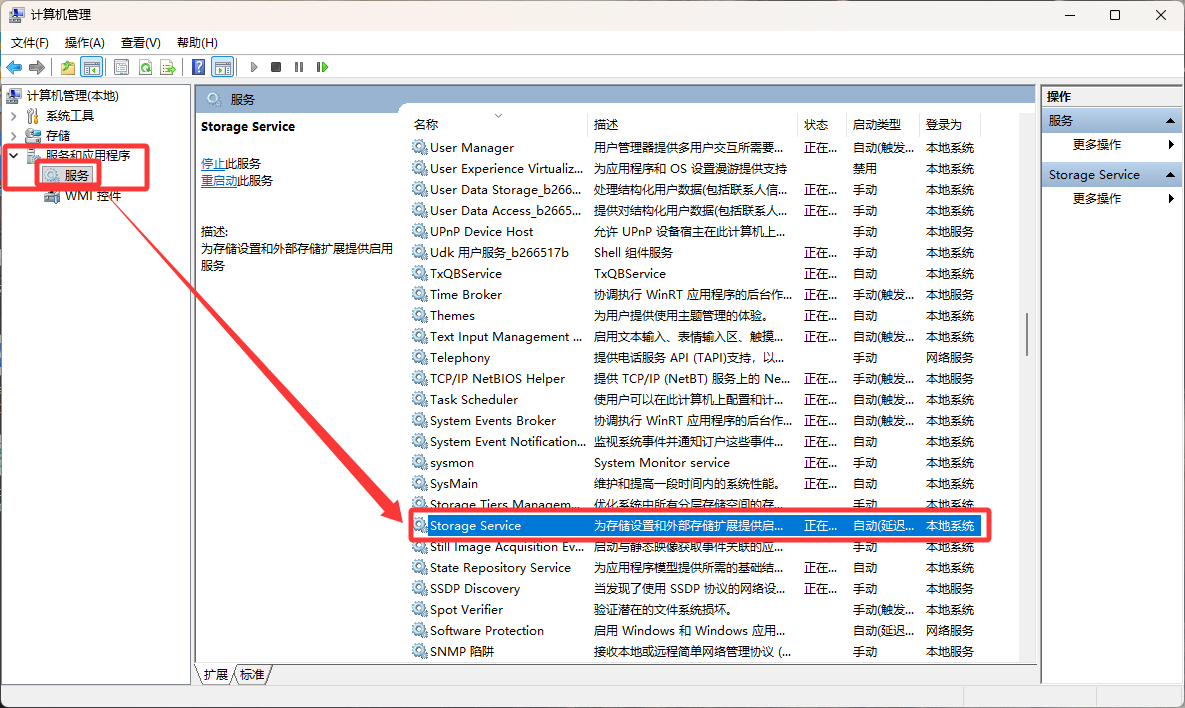
Task: Toggle Show/Hide Console Tree toolbar button
Action: coord(91,67)
